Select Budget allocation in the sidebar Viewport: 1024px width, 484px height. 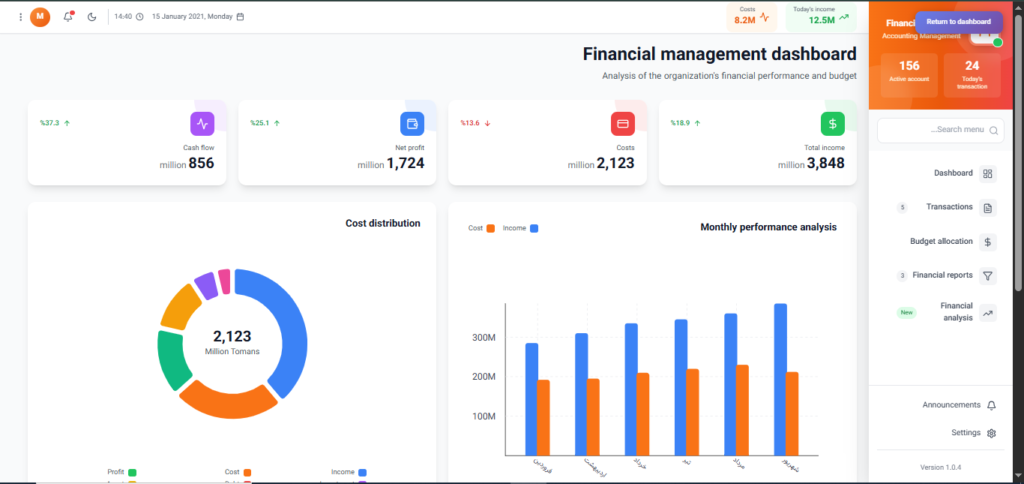[952, 242]
